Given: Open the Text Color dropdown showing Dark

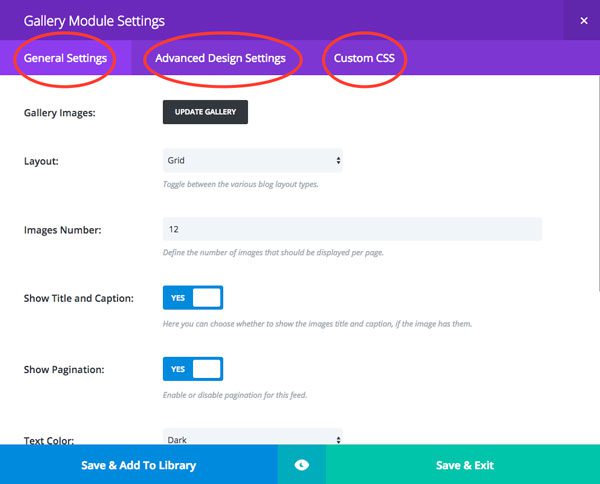Looking at the screenshot, I should click(x=252, y=438).
